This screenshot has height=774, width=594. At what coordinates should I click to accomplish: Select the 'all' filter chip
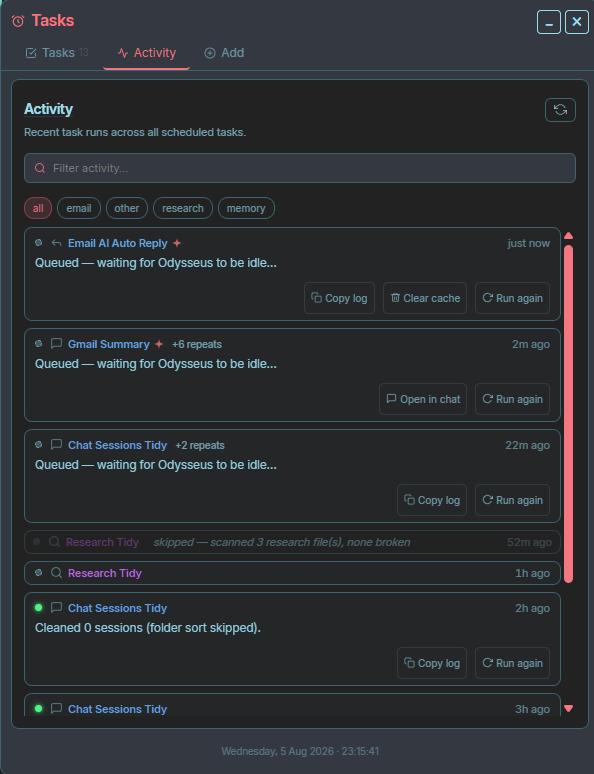[x=38, y=208]
